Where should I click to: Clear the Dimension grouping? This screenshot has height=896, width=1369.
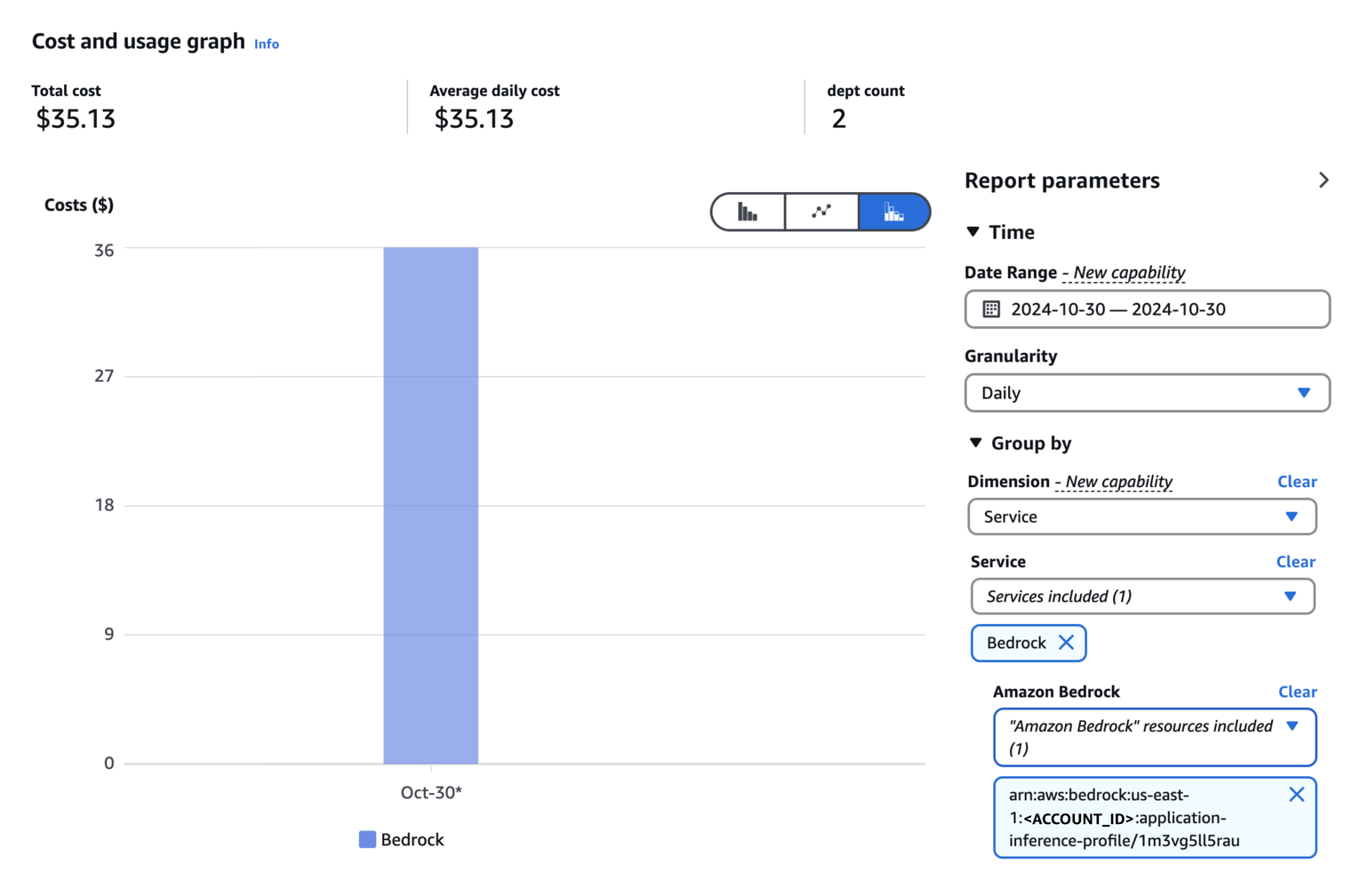(1296, 482)
